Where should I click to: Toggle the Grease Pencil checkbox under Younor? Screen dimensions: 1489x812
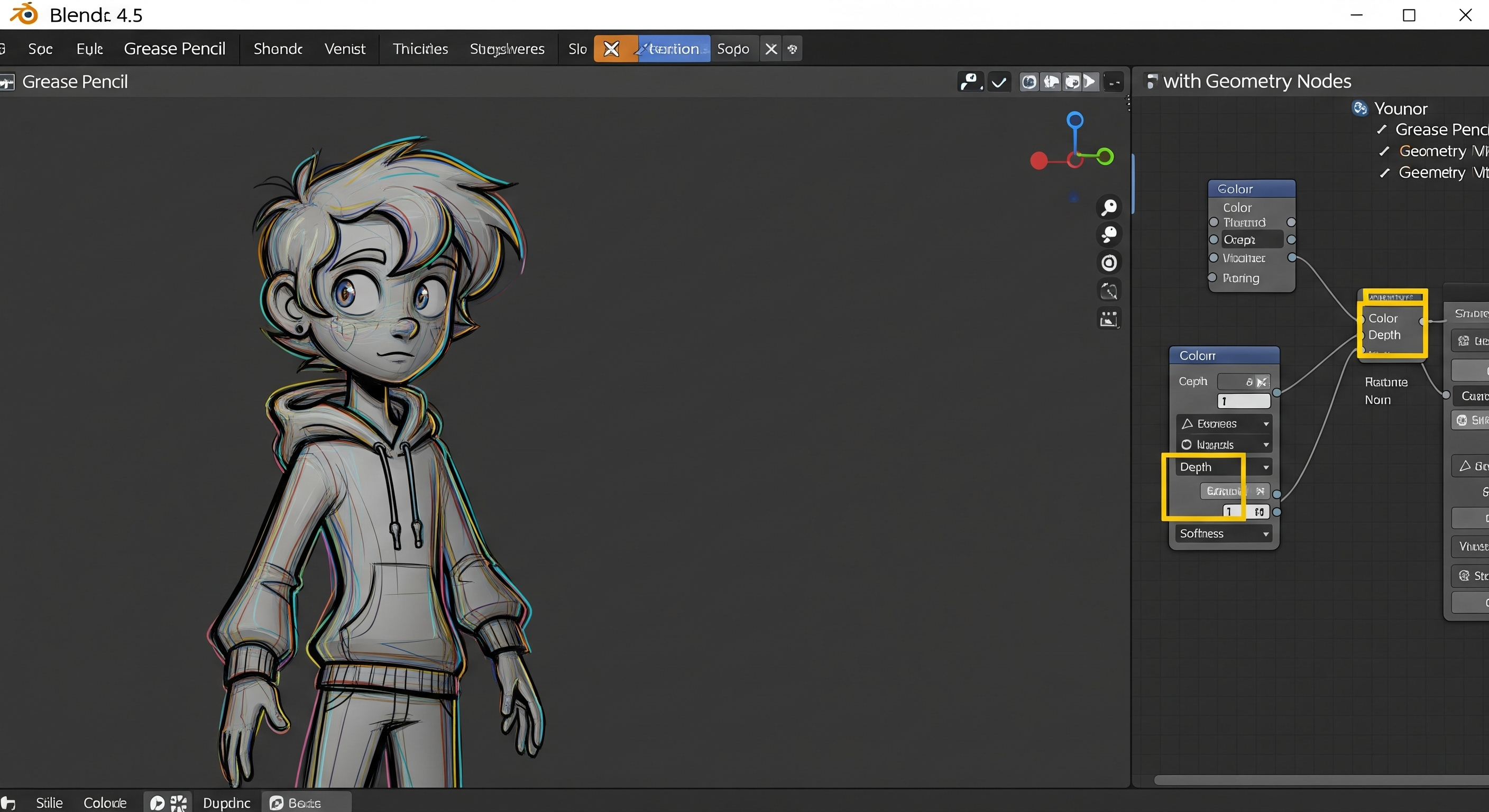[x=1382, y=130]
